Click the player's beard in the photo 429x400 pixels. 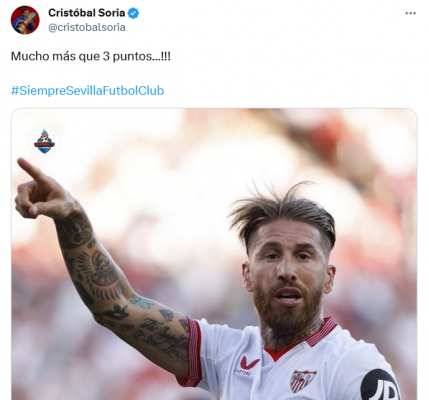tap(287, 308)
